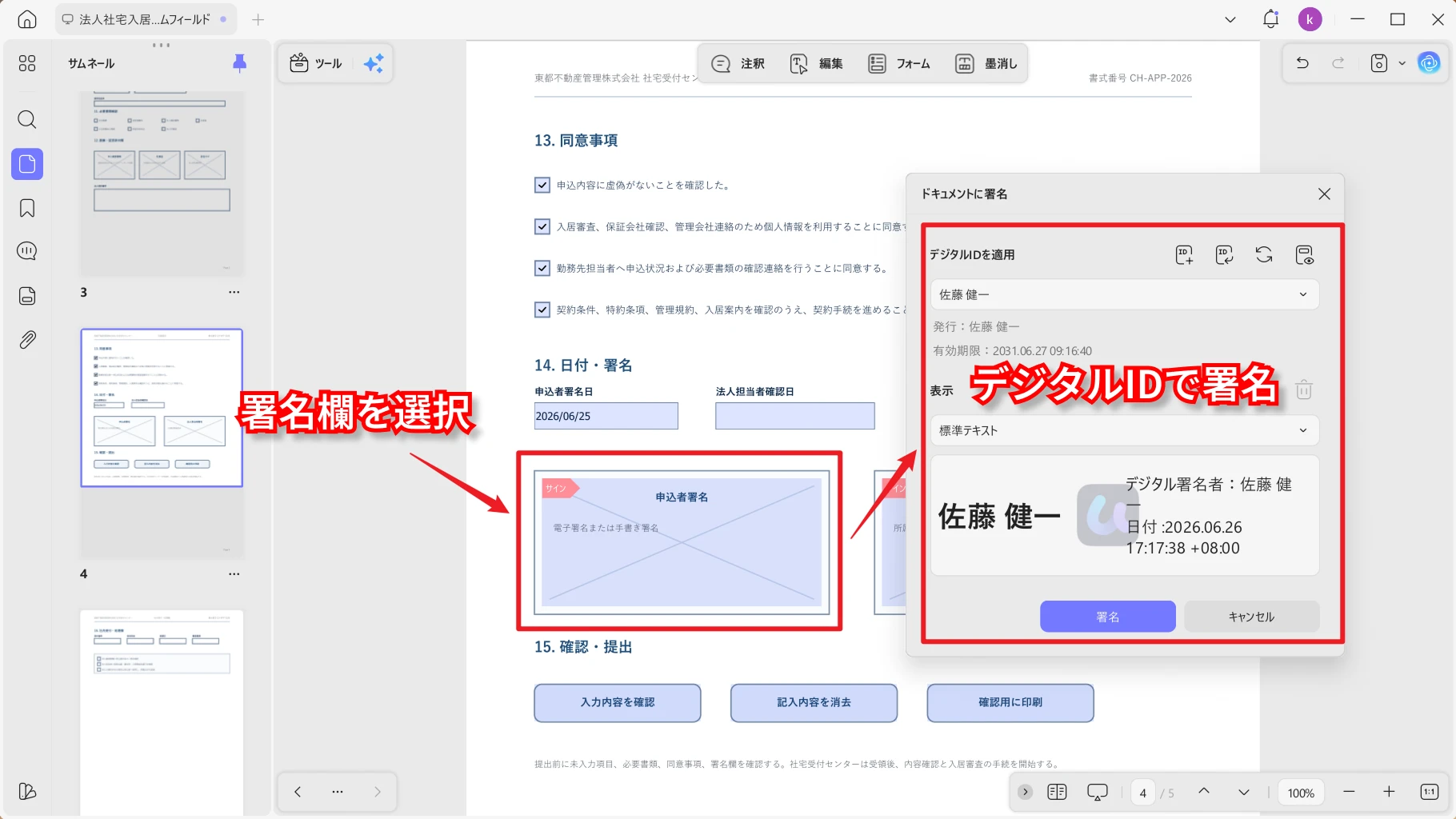Start slideshow presentation icon

pos(1098,792)
